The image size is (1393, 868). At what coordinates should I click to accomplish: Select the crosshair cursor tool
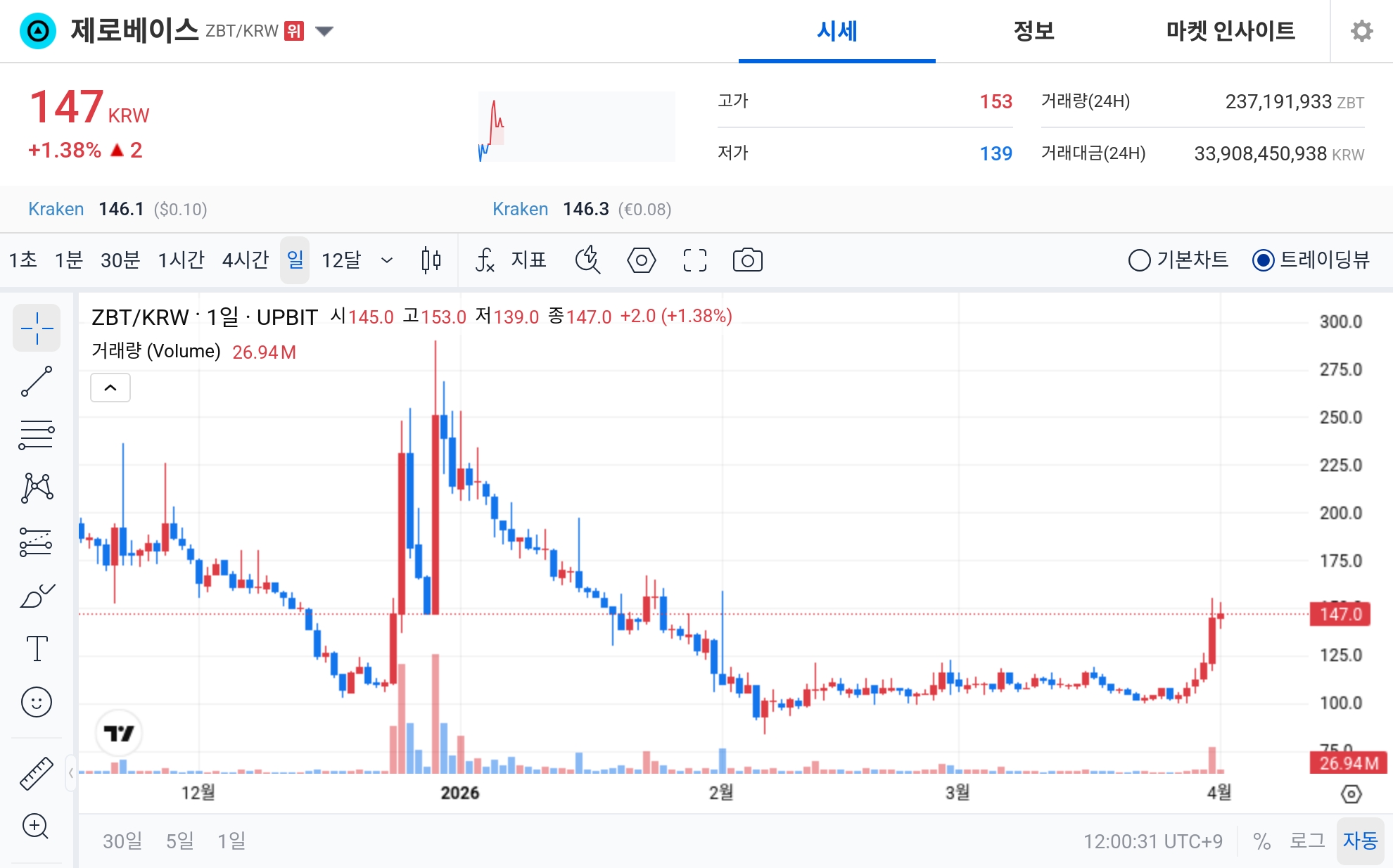[x=37, y=328]
